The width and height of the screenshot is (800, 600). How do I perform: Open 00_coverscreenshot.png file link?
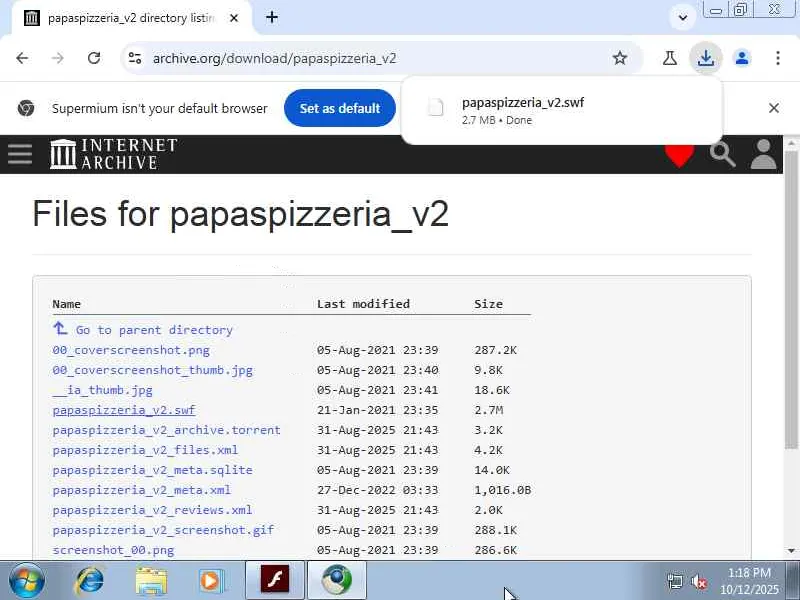131,350
